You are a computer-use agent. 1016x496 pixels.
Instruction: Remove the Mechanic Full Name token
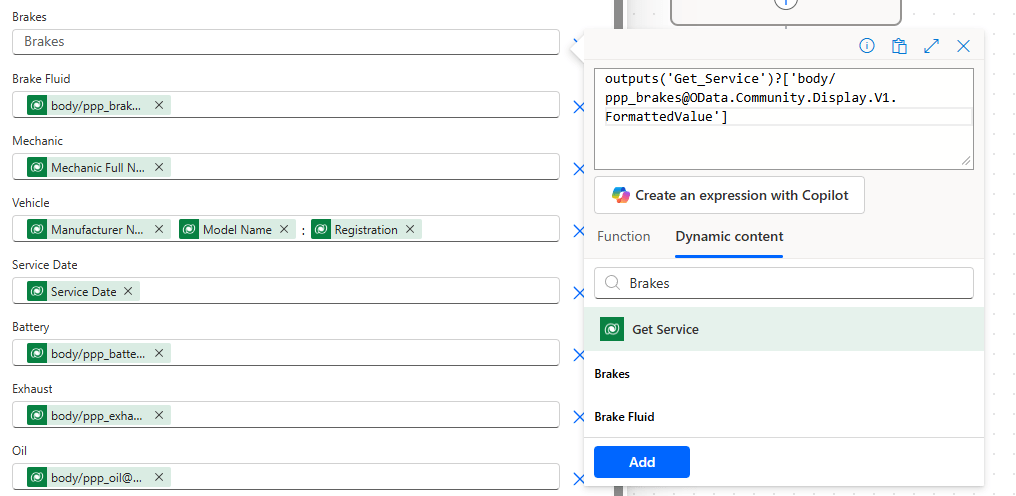(159, 167)
